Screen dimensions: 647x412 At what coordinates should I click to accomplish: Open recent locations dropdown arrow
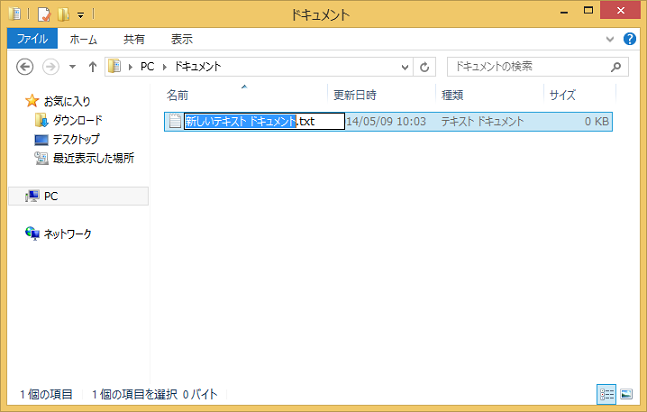[72, 67]
